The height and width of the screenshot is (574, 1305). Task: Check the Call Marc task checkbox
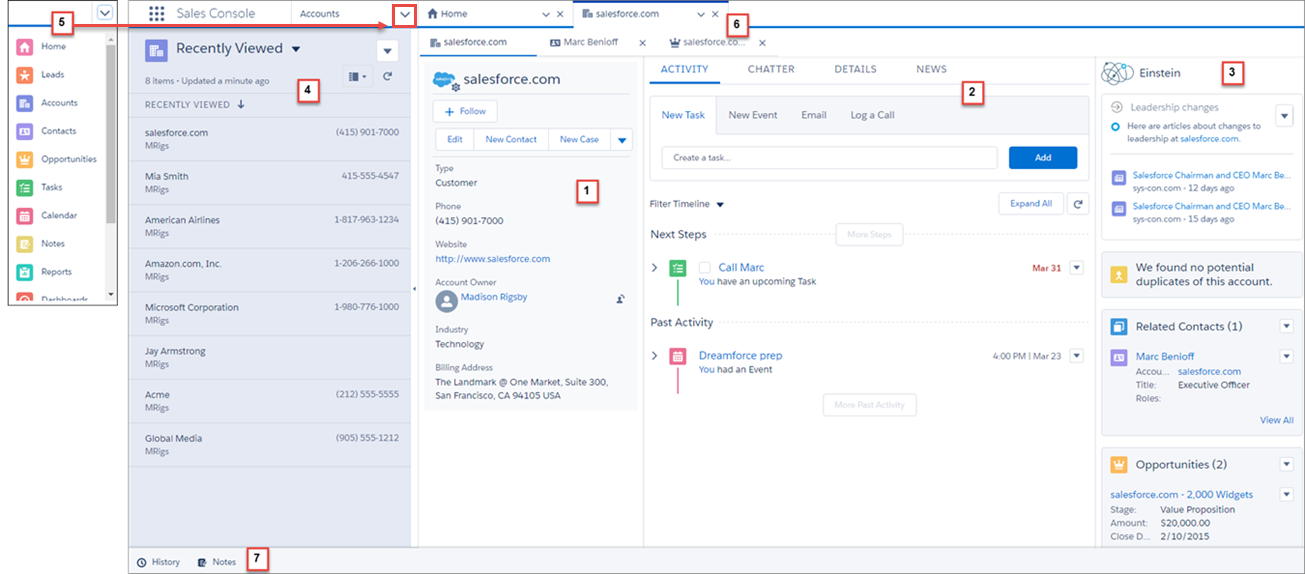[705, 268]
